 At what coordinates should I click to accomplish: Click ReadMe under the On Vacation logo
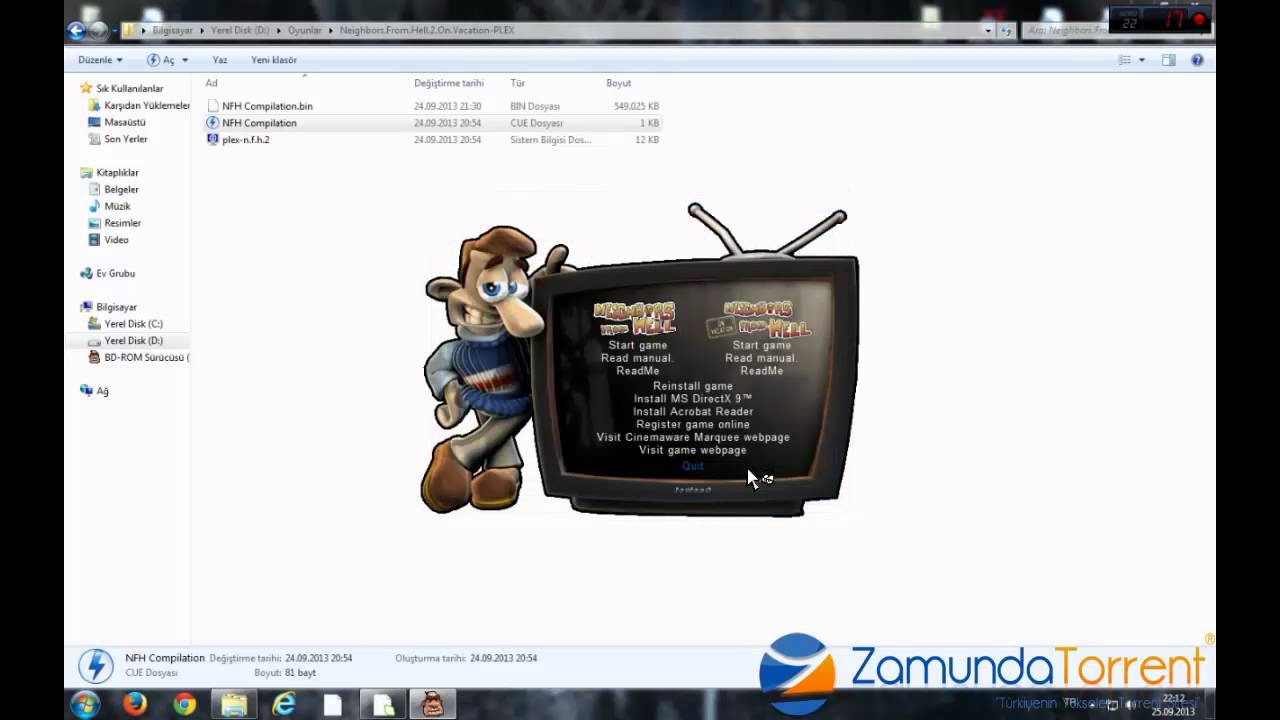(761, 371)
